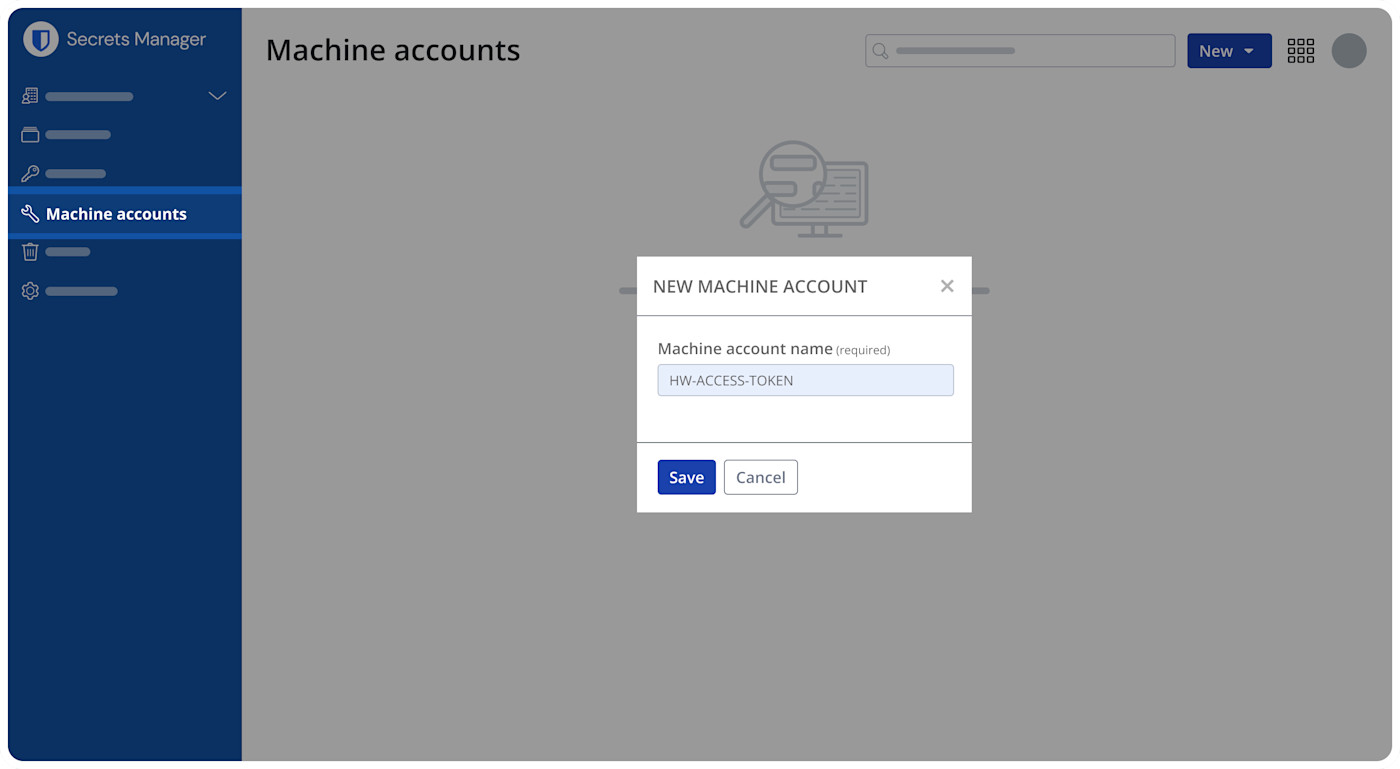Collapse the organization section chevron
The width and height of the screenshot is (1400, 769).
click(x=217, y=95)
